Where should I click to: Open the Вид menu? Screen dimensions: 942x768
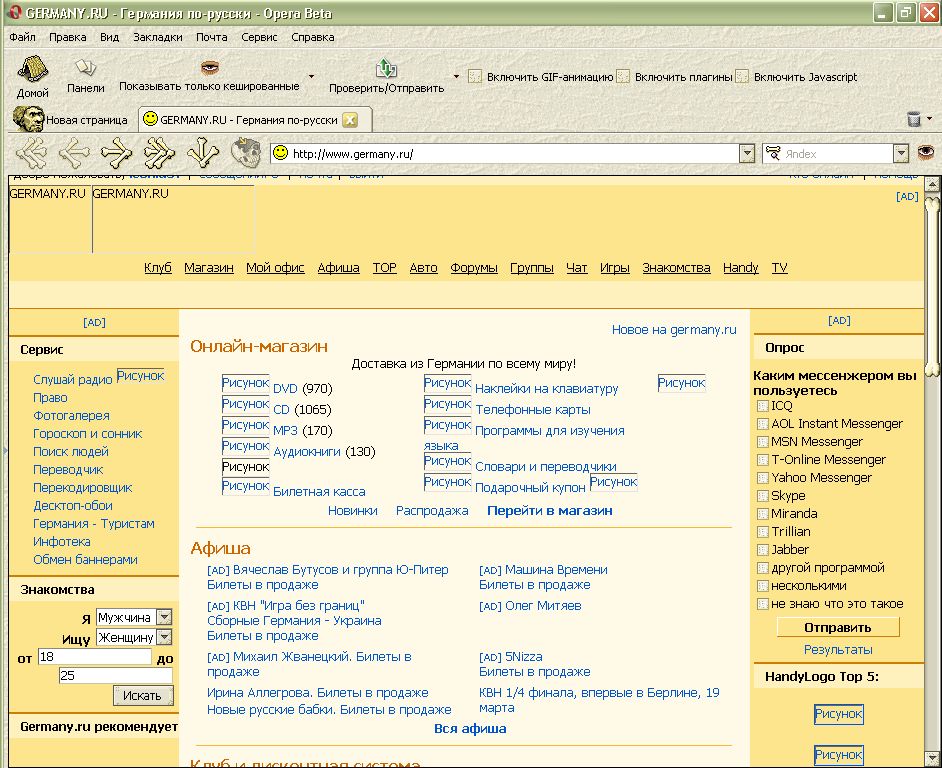click(x=109, y=37)
